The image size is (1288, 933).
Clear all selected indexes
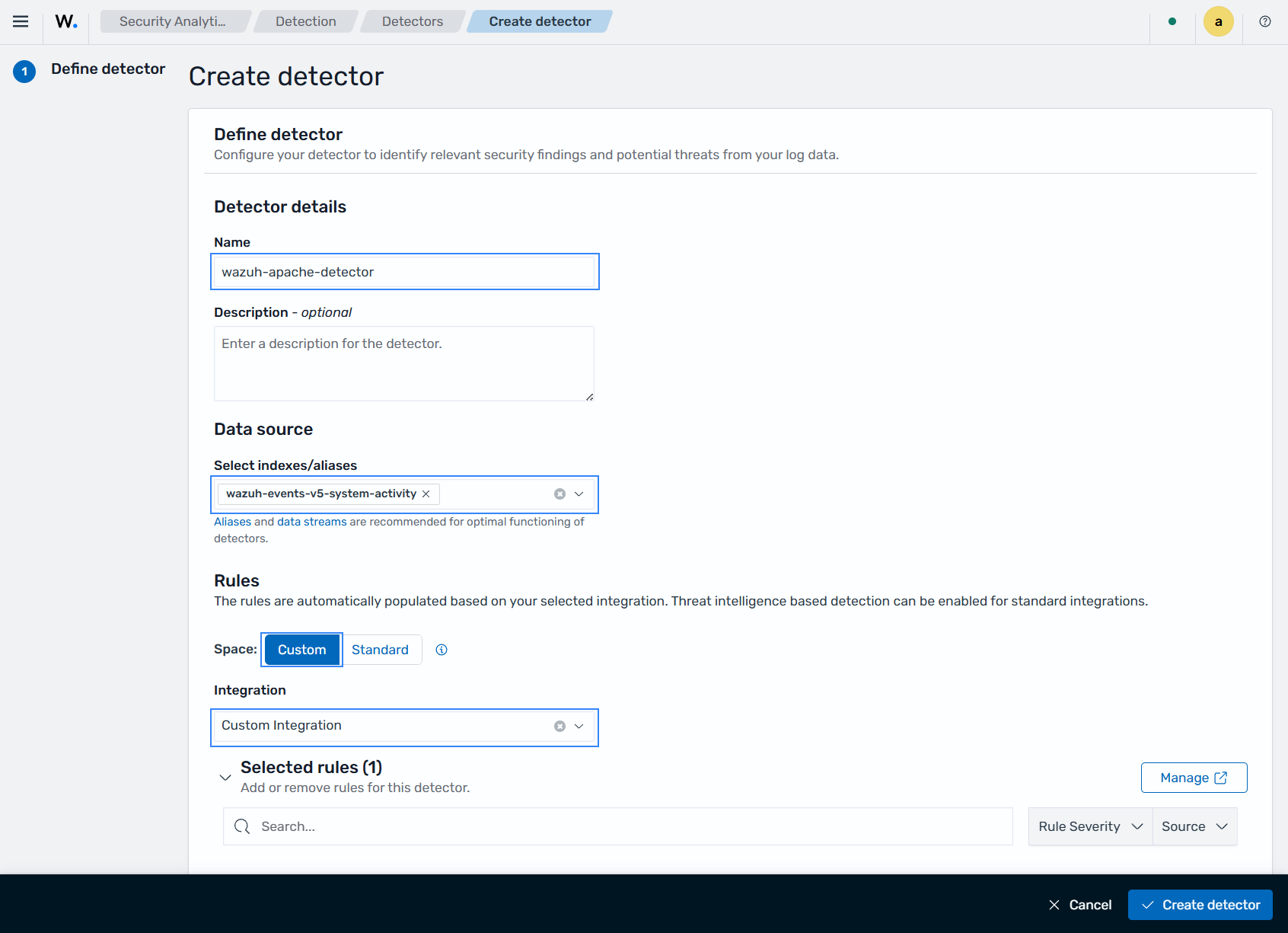[x=560, y=494]
